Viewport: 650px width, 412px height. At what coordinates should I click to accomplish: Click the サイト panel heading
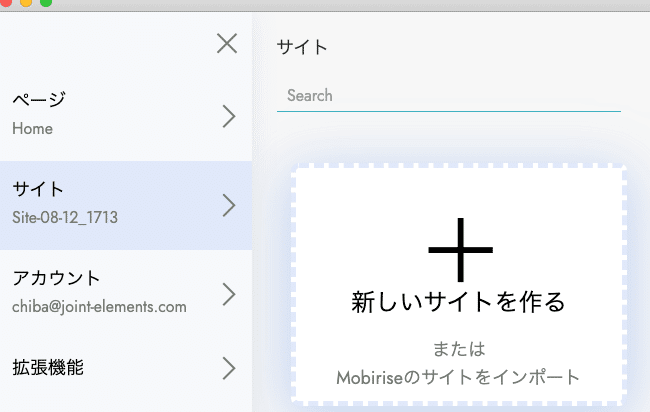click(302, 47)
